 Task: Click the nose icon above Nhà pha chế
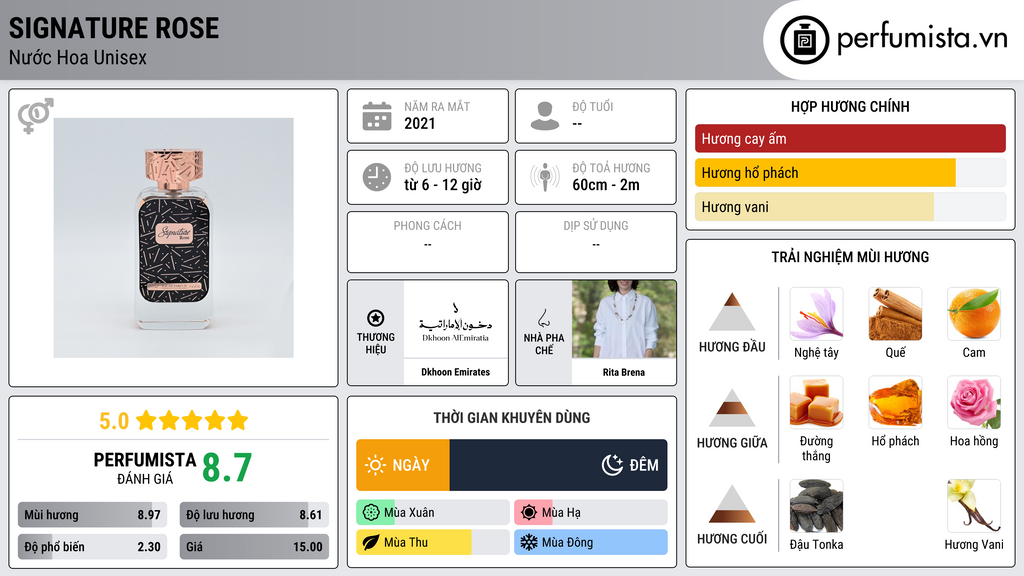pyautogui.click(x=543, y=318)
